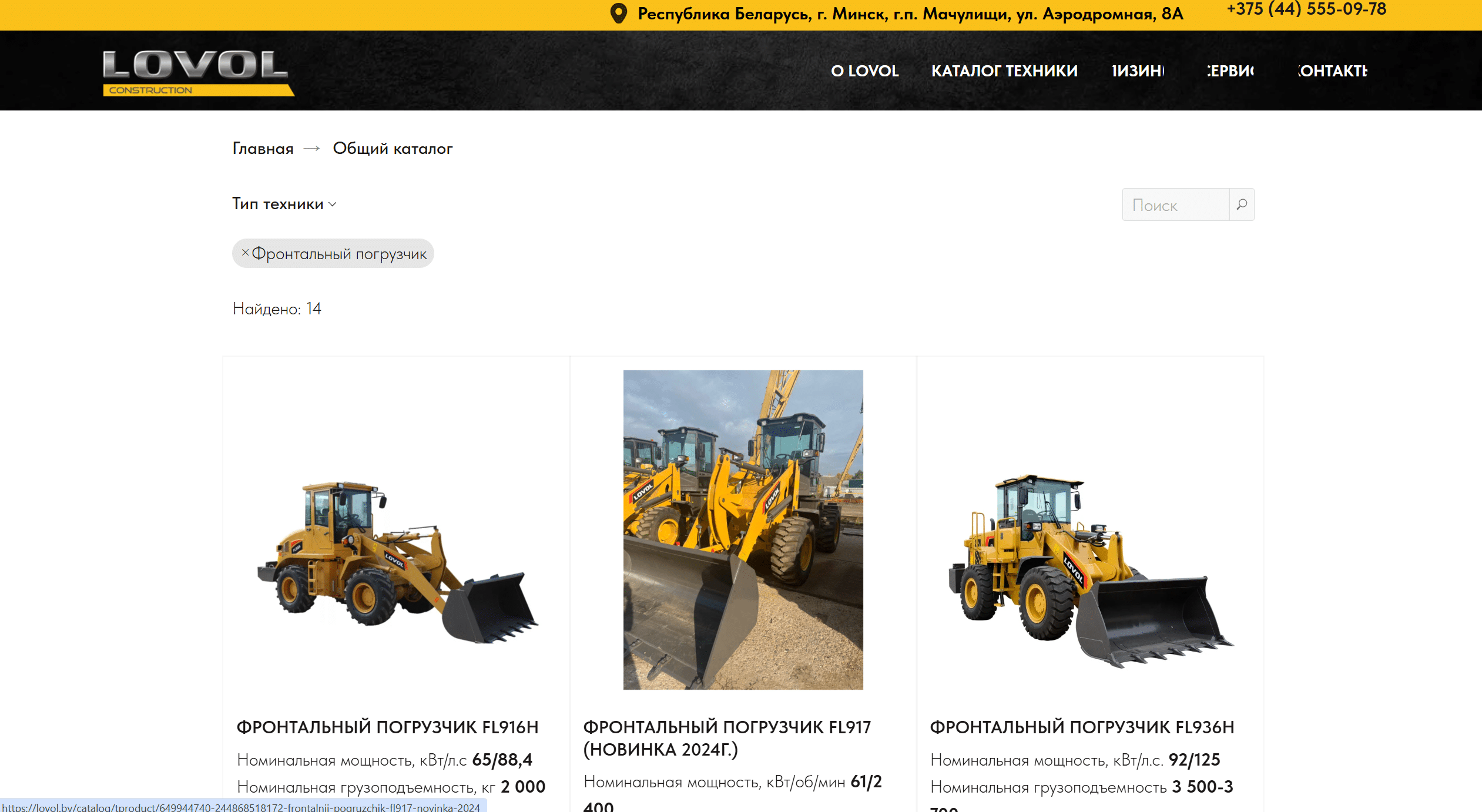This screenshot has width=1482, height=812.
Task: Click the Общий каталог breadcrumb
Action: coord(393,149)
